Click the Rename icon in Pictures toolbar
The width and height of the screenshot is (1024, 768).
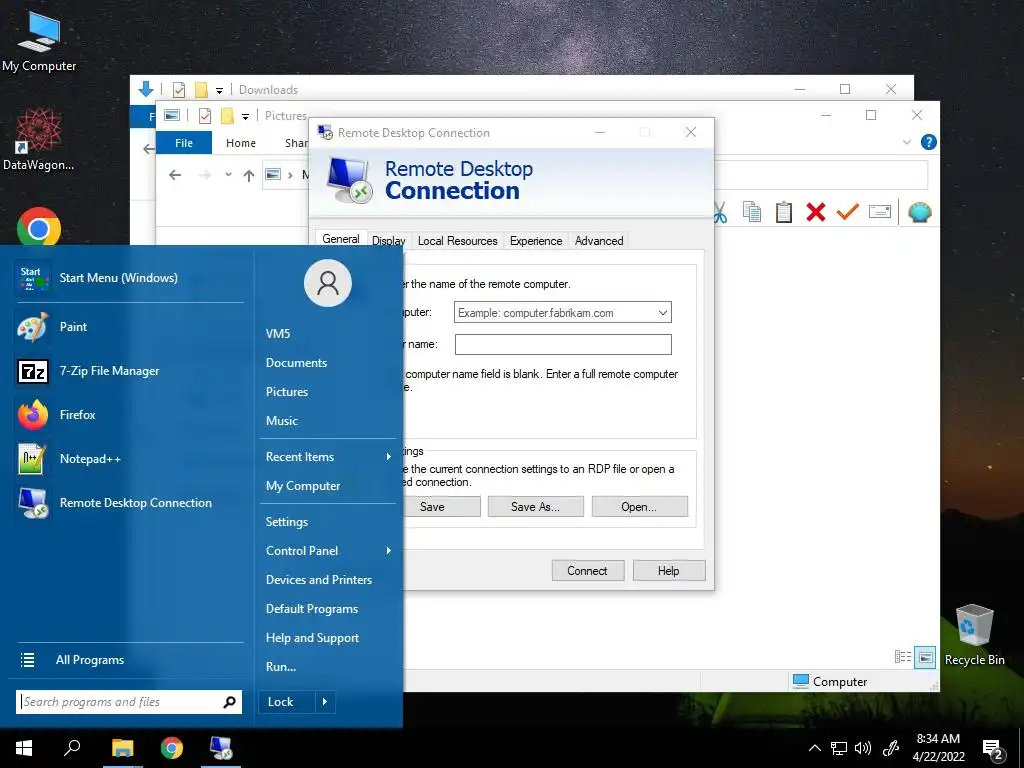click(880, 212)
